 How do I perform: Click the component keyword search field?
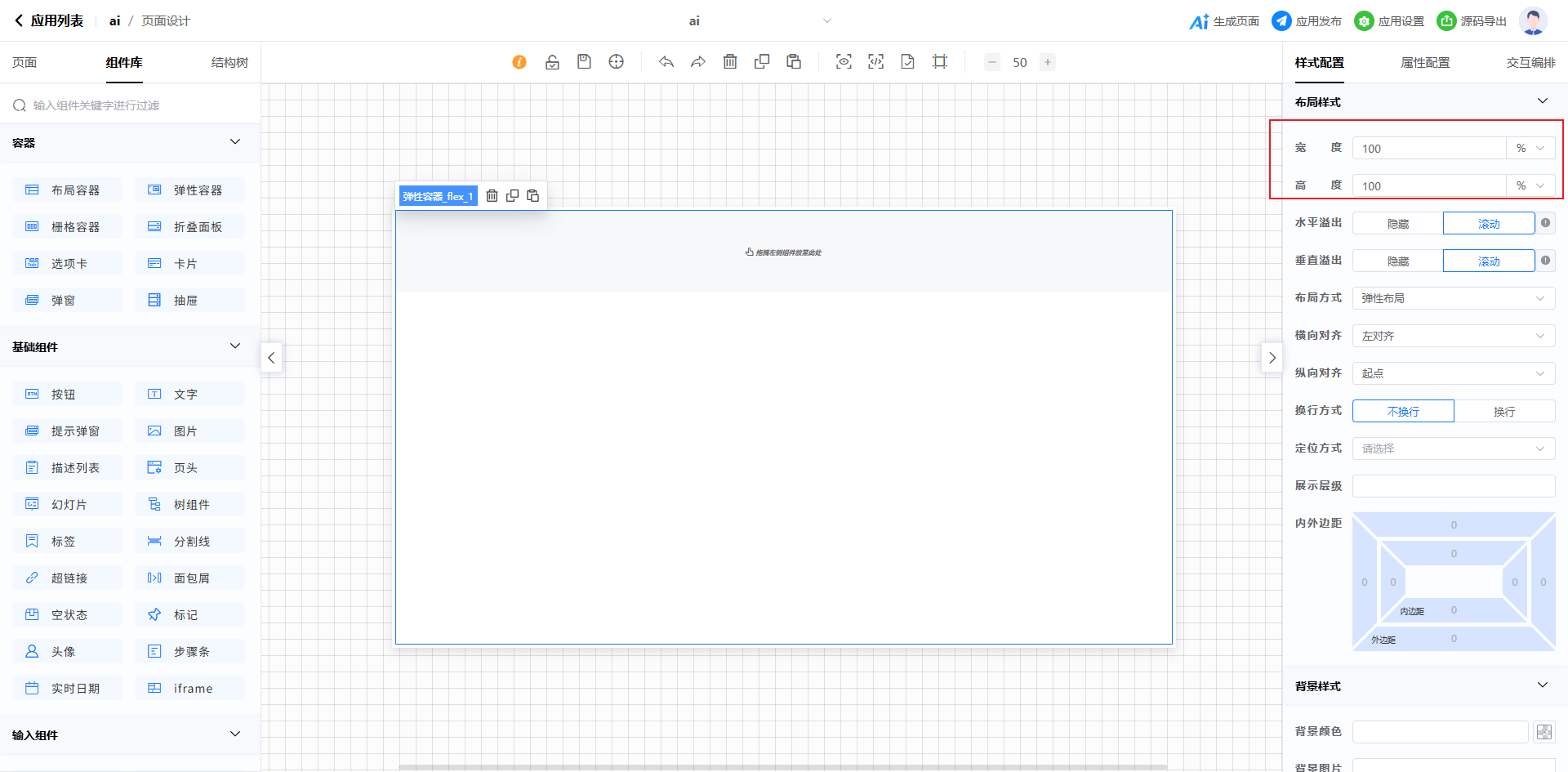[x=131, y=105]
